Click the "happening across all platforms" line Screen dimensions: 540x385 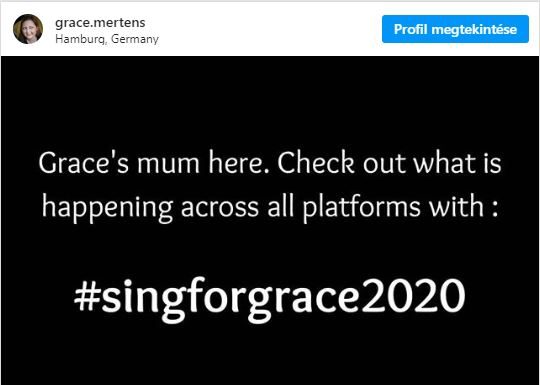(x=270, y=207)
